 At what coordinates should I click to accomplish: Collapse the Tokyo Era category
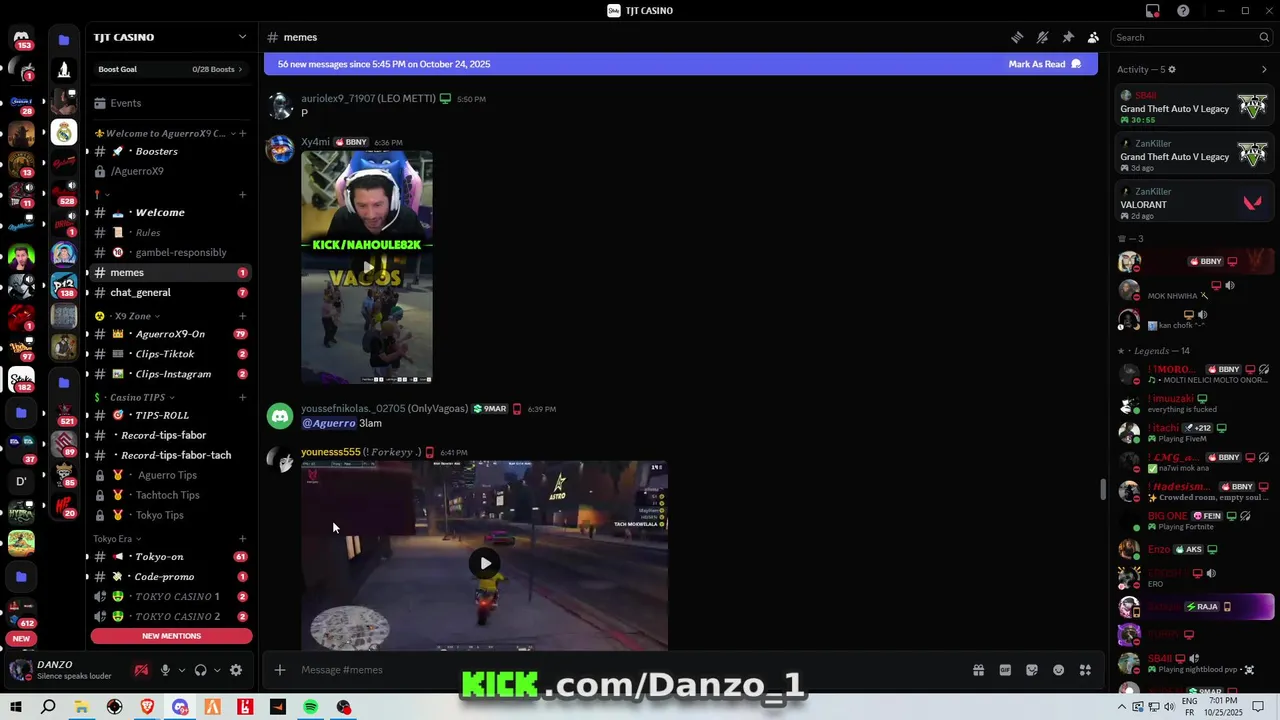116,539
